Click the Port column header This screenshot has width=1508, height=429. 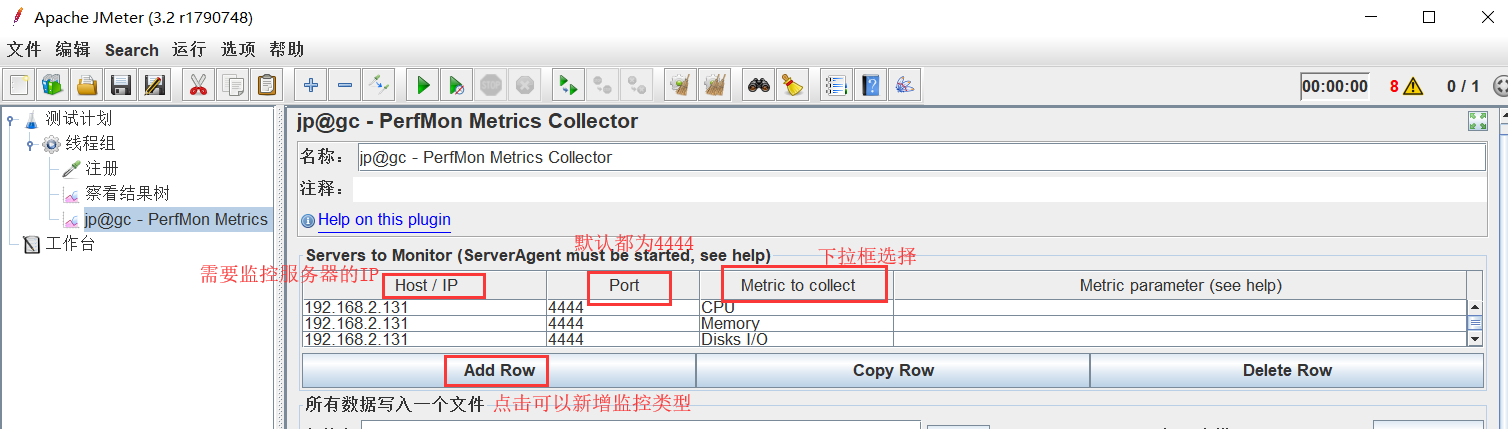point(624,285)
